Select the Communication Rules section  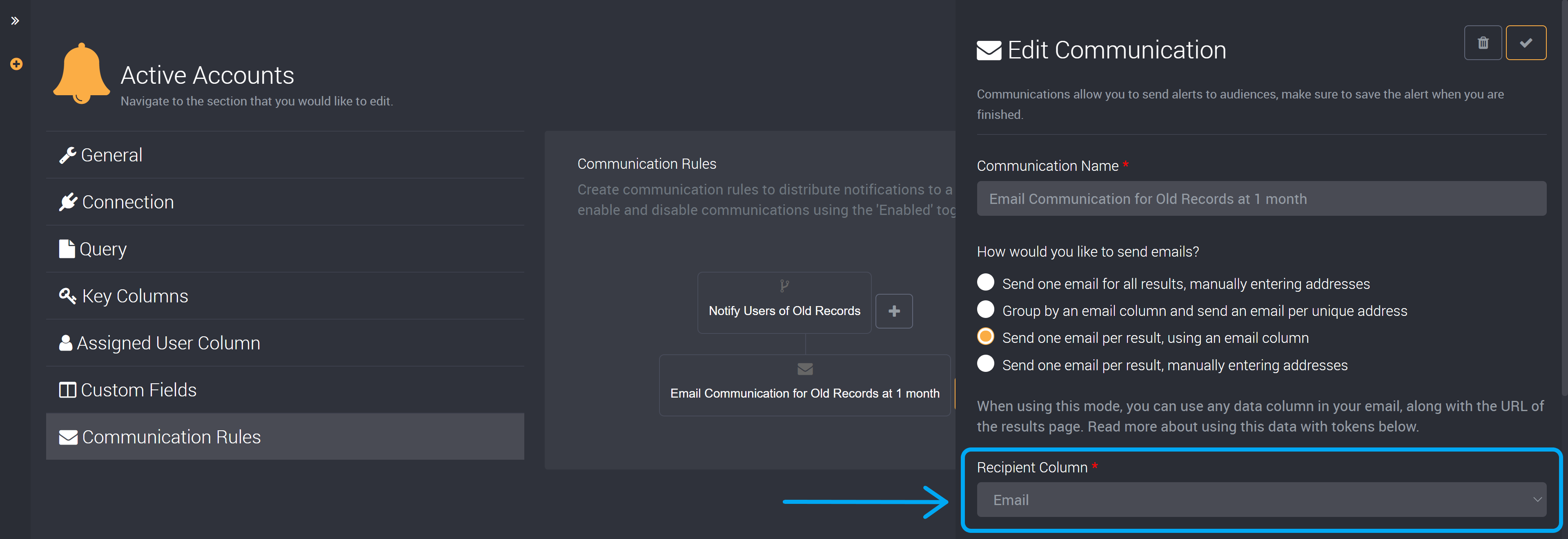coord(285,436)
